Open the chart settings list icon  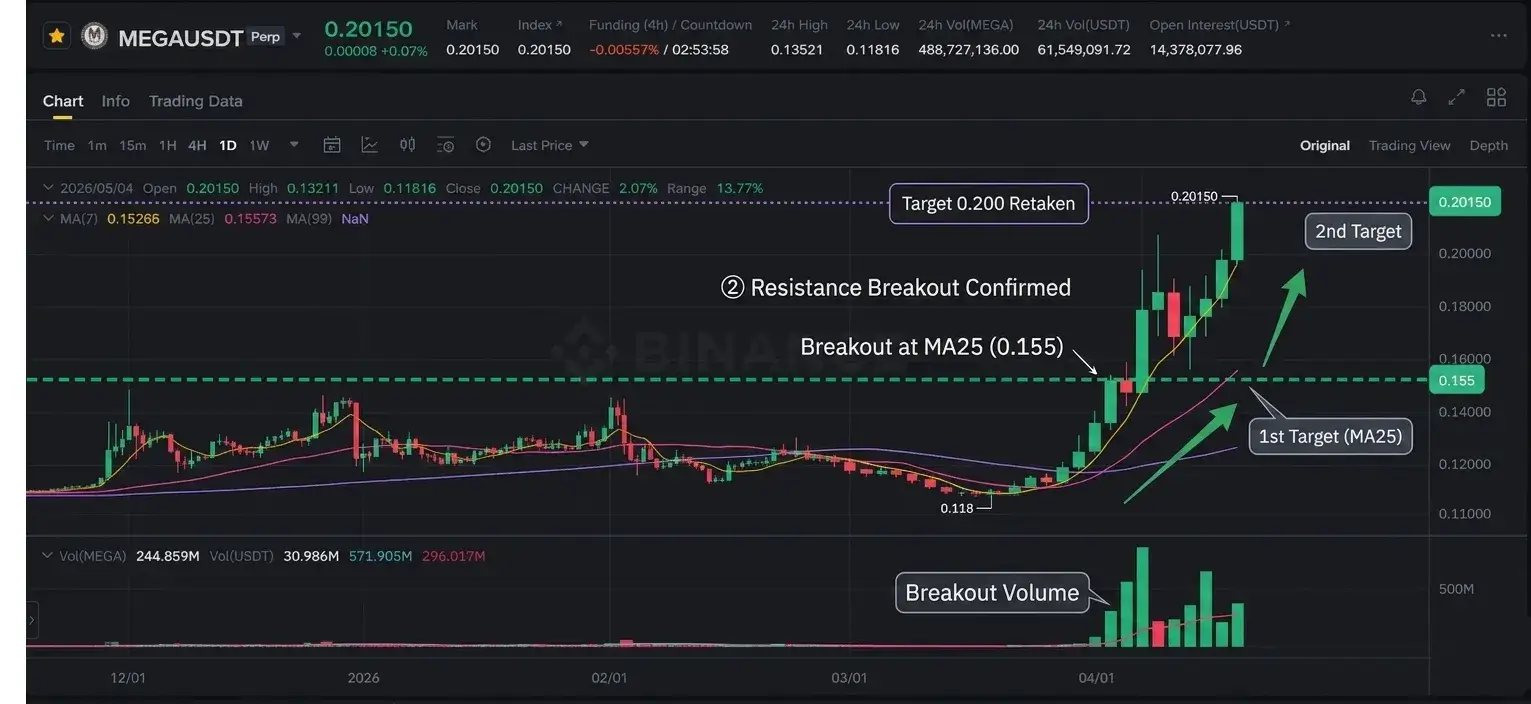446,145
